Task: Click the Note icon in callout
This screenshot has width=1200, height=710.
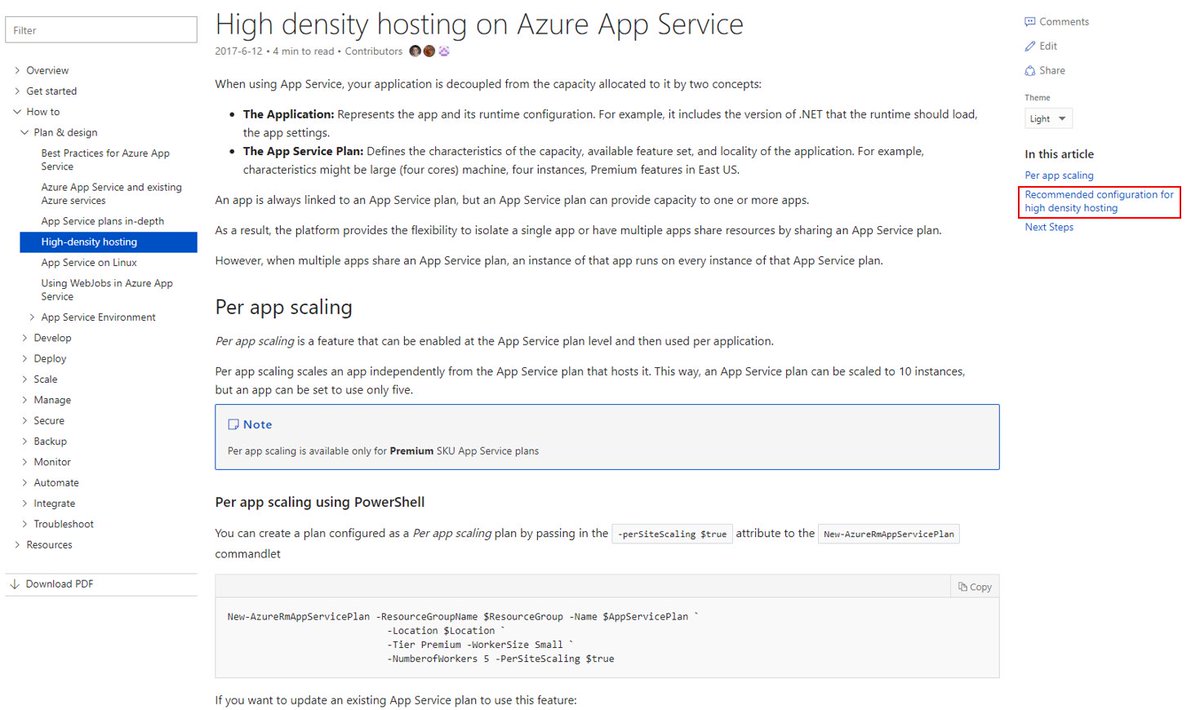Action: tap(234, 425)
